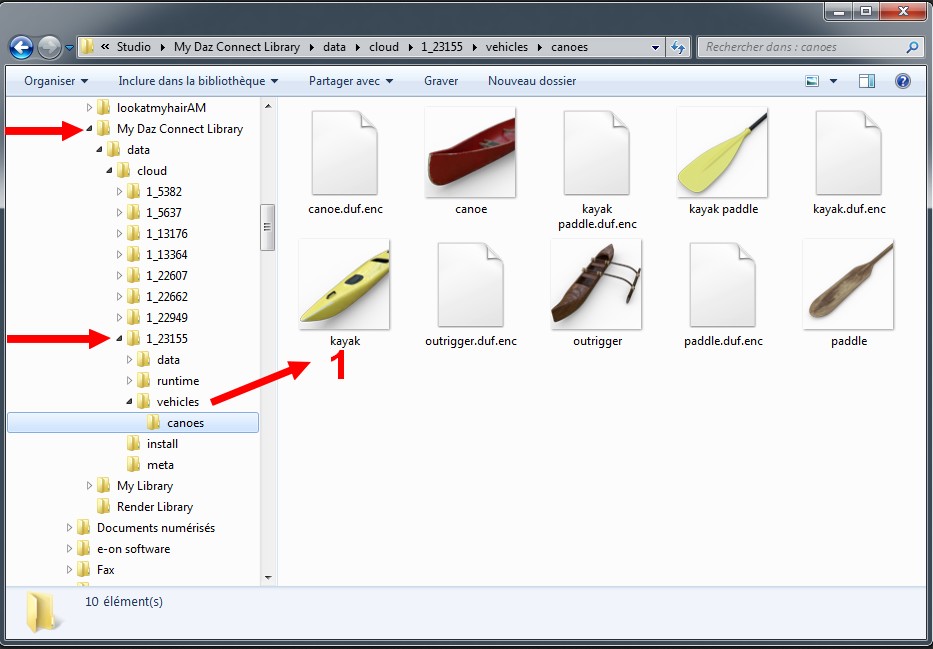Collapse the data folder under My Daz Connect Library
Viewport: 933px width, 649px height.
[x=99, y=150]
